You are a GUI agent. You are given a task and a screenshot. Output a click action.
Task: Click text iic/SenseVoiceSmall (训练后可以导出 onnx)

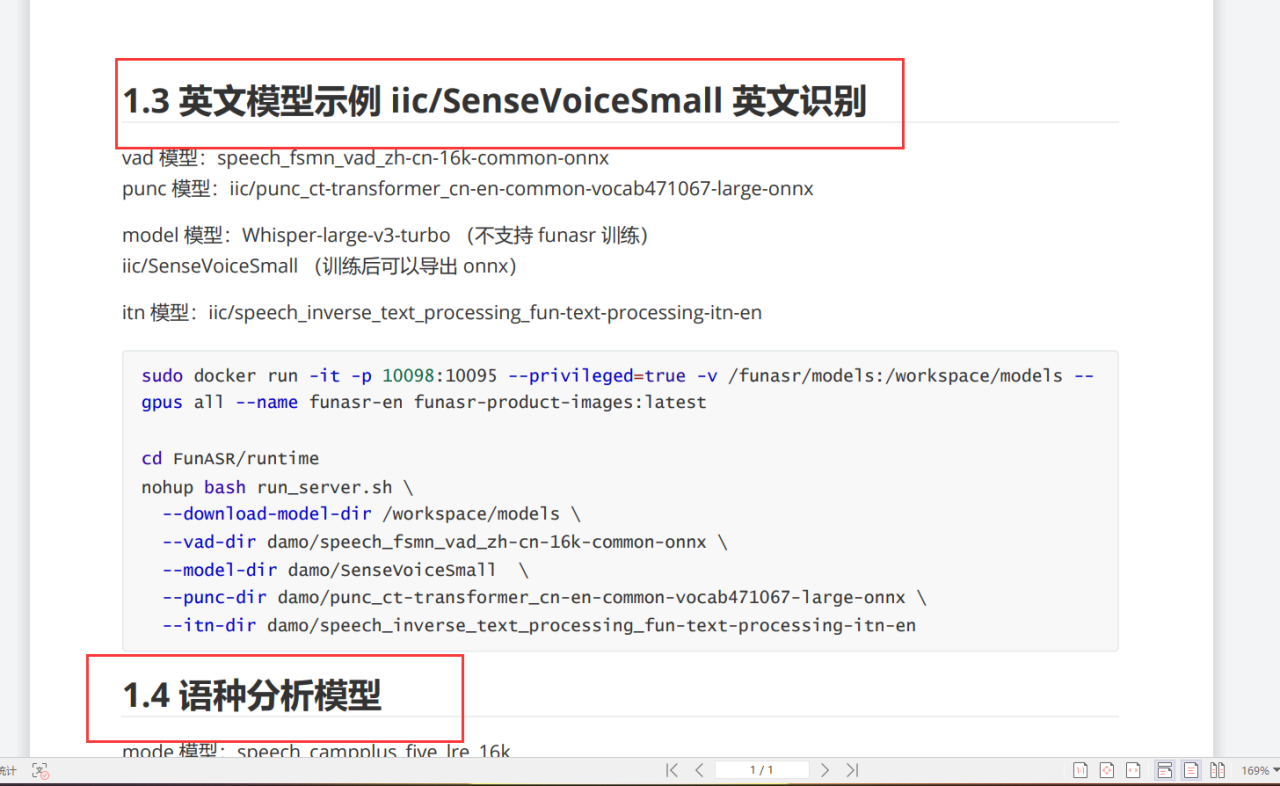pyautogui.click(x=319, y=266)
